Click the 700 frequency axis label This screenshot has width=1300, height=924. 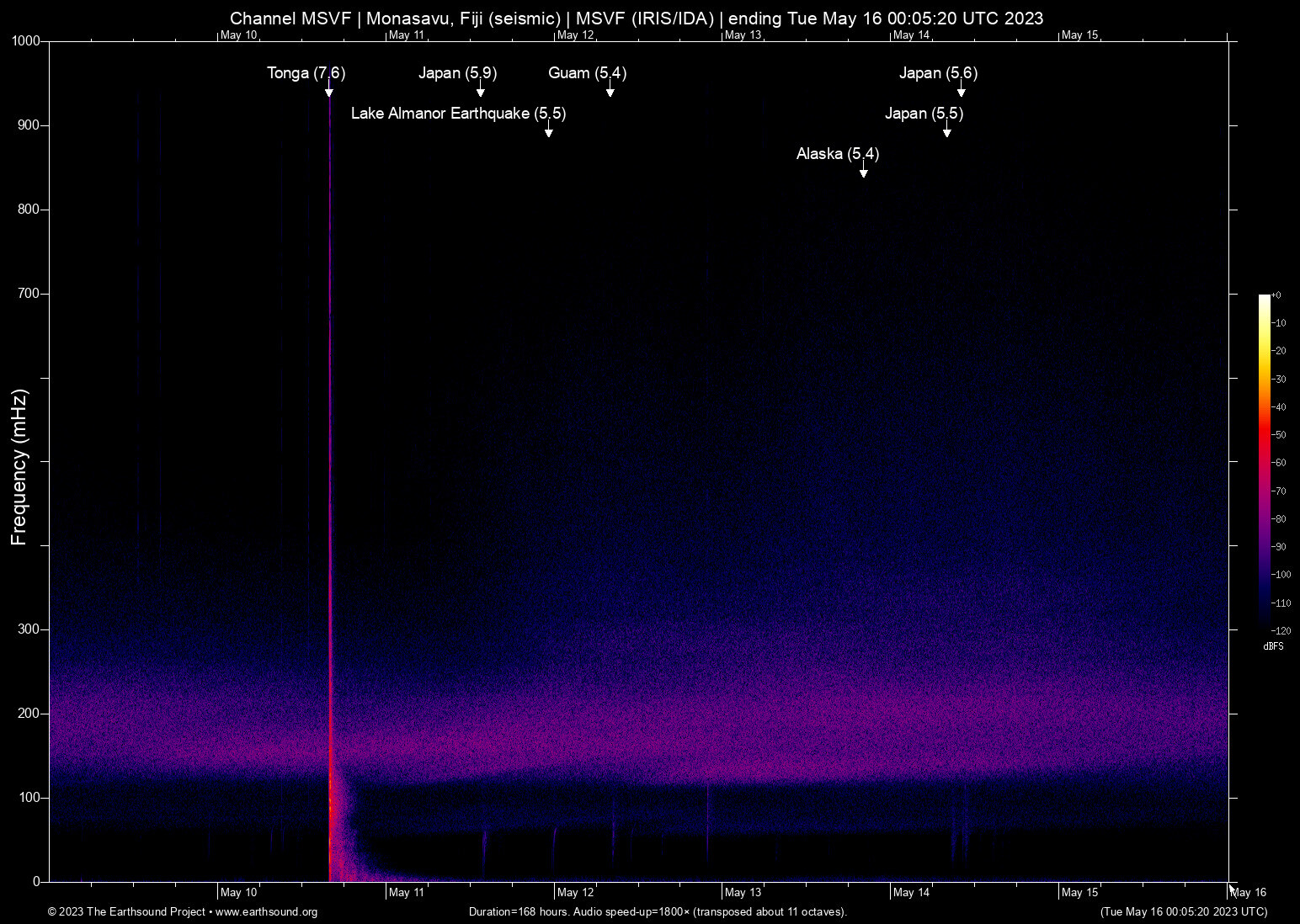(29, 294)
